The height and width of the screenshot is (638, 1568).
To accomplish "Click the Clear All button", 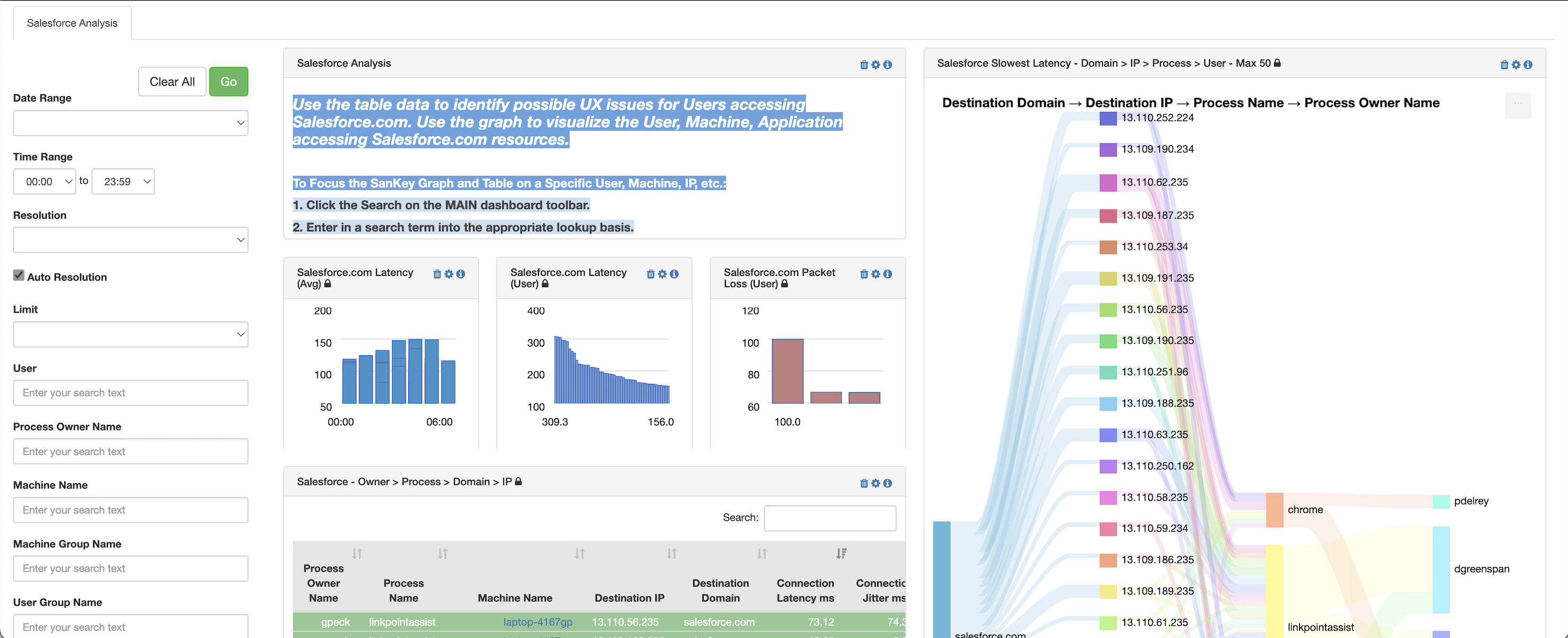I will click(x=172, y=81).
